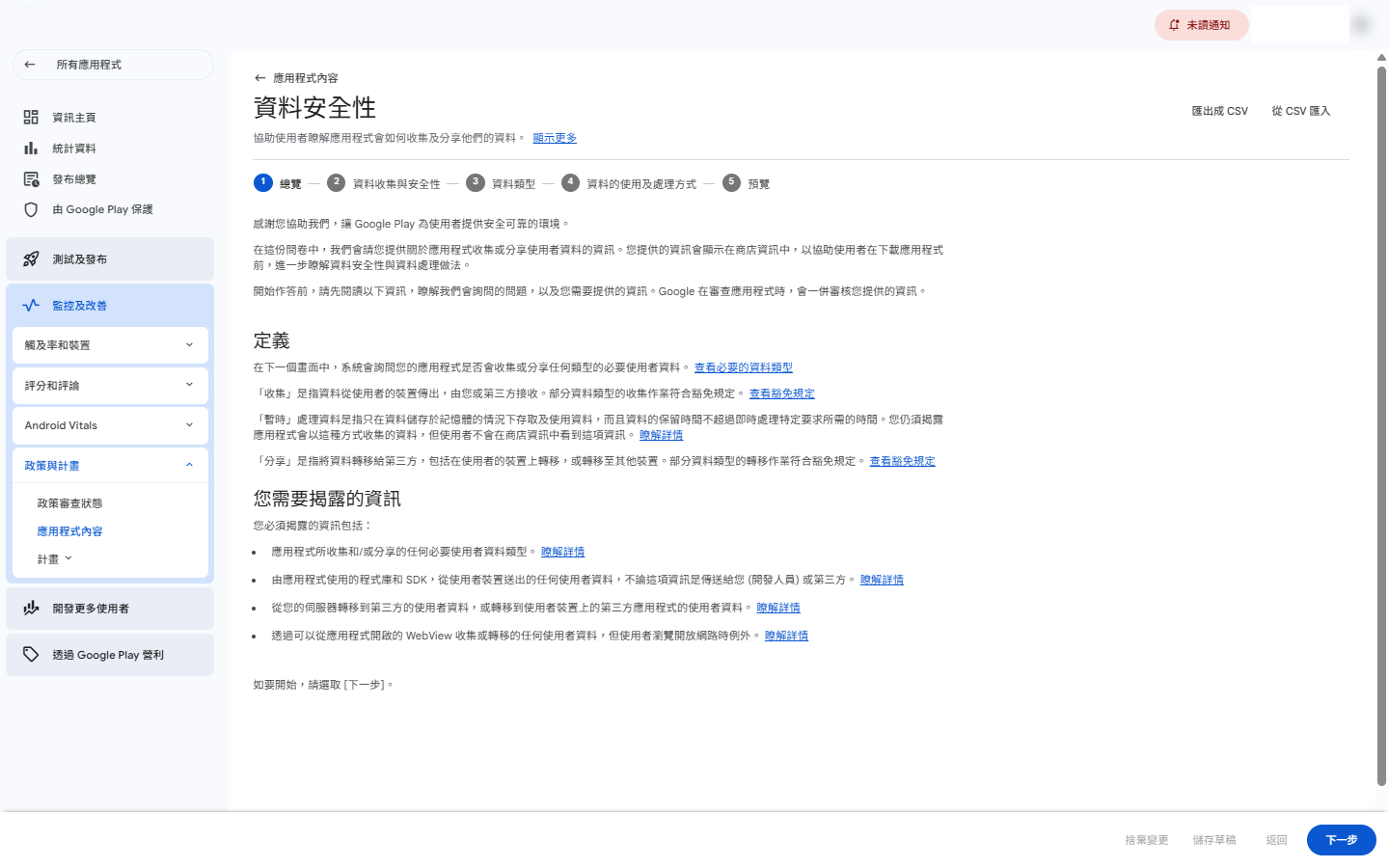Click 匯出成 CSV
Image resolution: width=1389 pixels, height=868 pixels.
pyautogui.click(x=1219, y=111)
